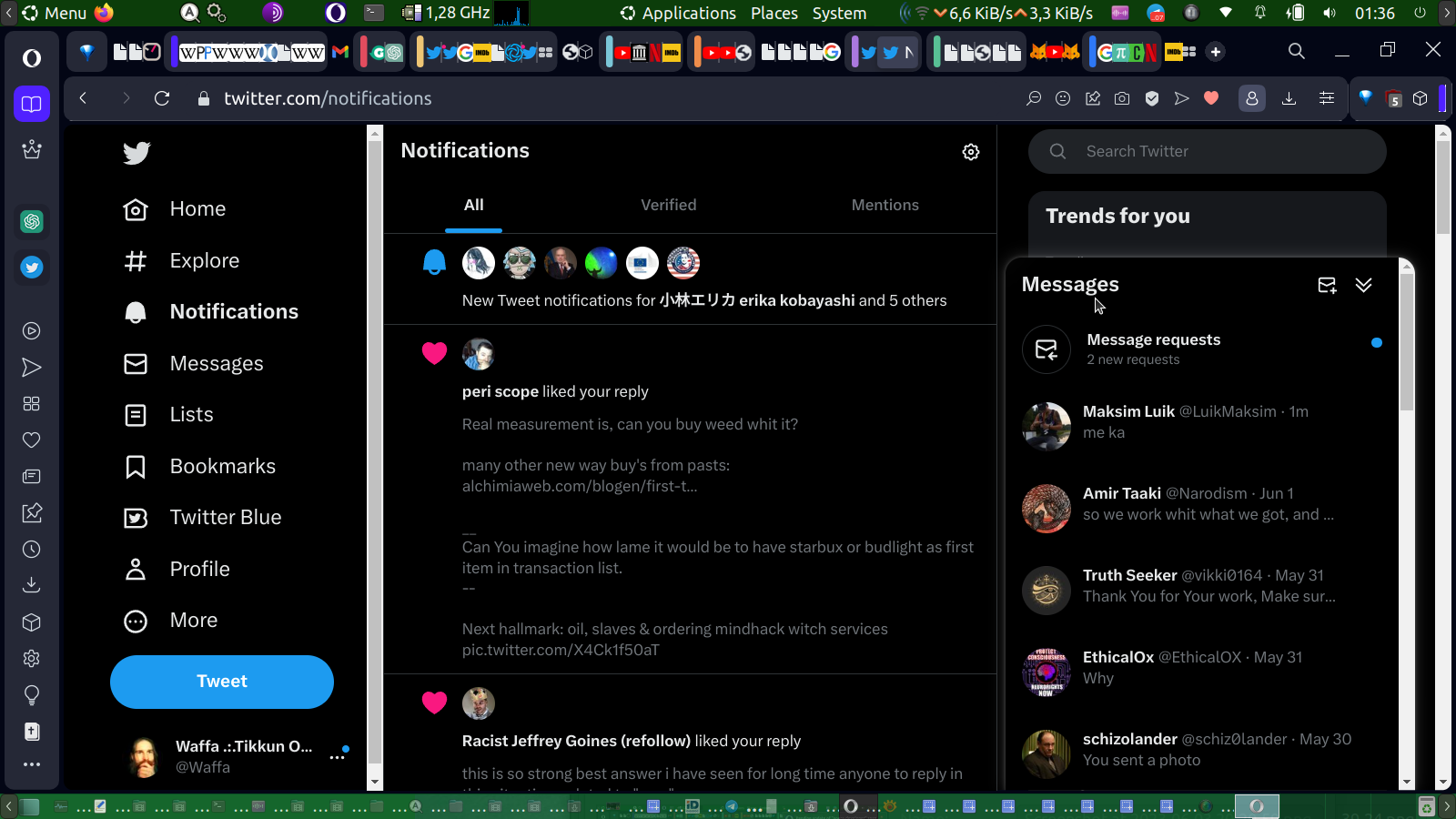Click the Opera logo menu button
Viewport: 1456px width, 819px height.
[x=32, y=58]
